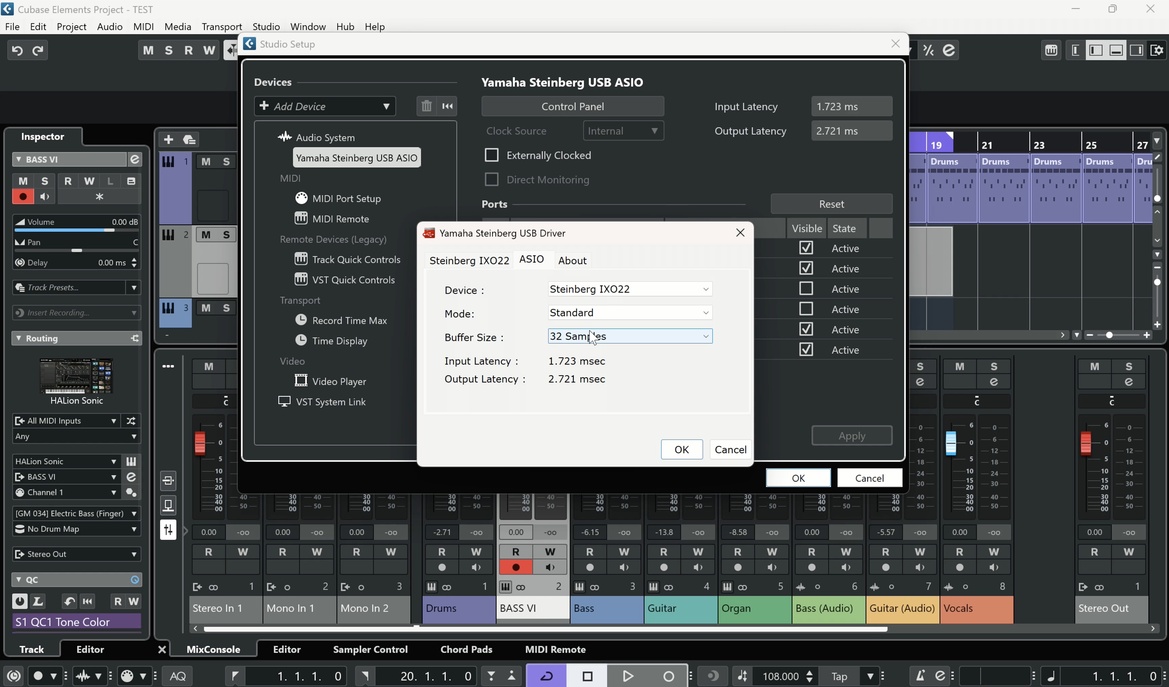Click the keyboard icon next to HALion Sonic

pyautogui.click(x=131, y=462)
